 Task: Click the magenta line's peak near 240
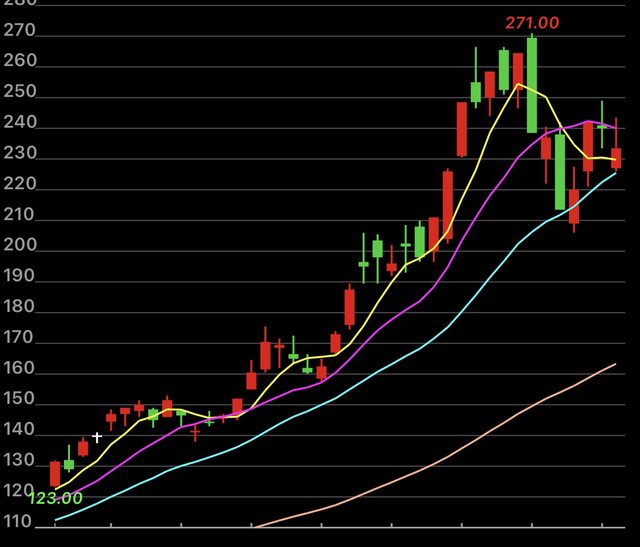pyautogui.click(x=590, y=122)
